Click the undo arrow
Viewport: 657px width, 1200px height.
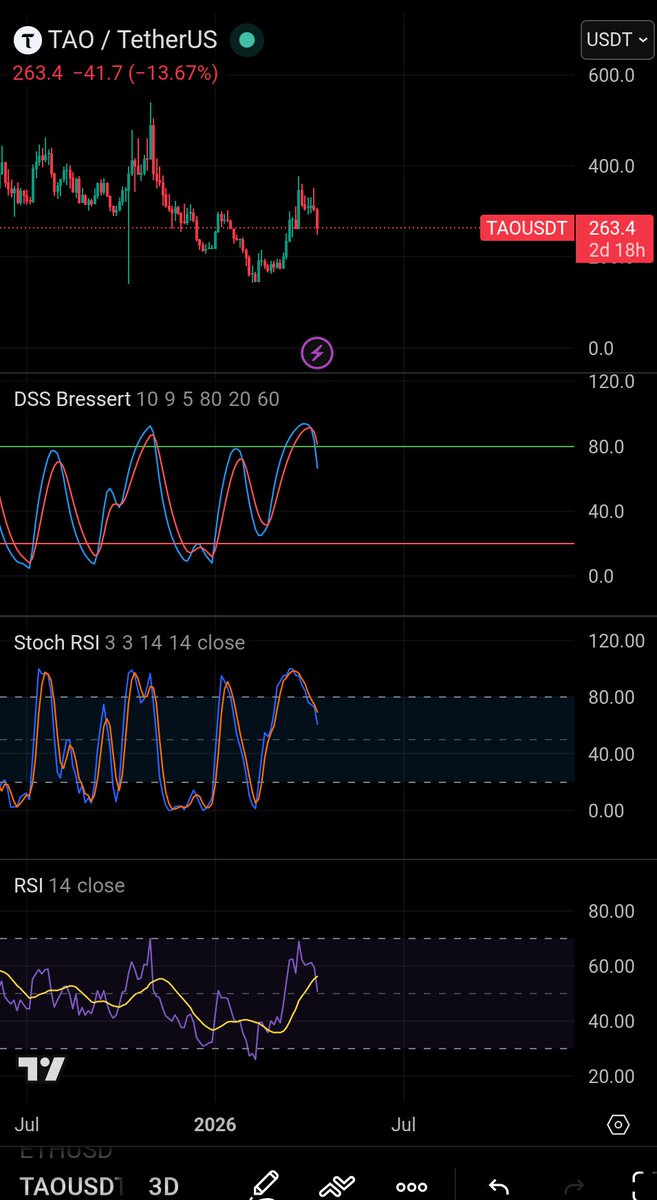coord(498,1186)
